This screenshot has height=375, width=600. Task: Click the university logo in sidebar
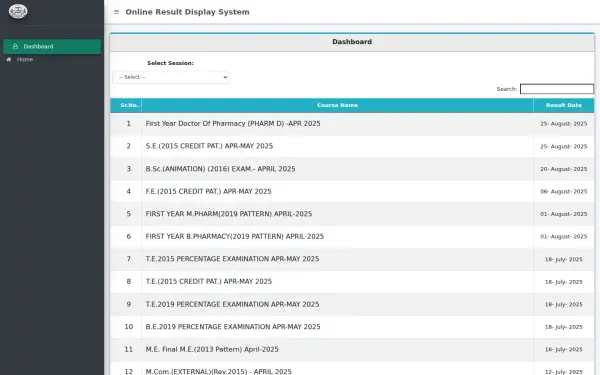point(18,11)
